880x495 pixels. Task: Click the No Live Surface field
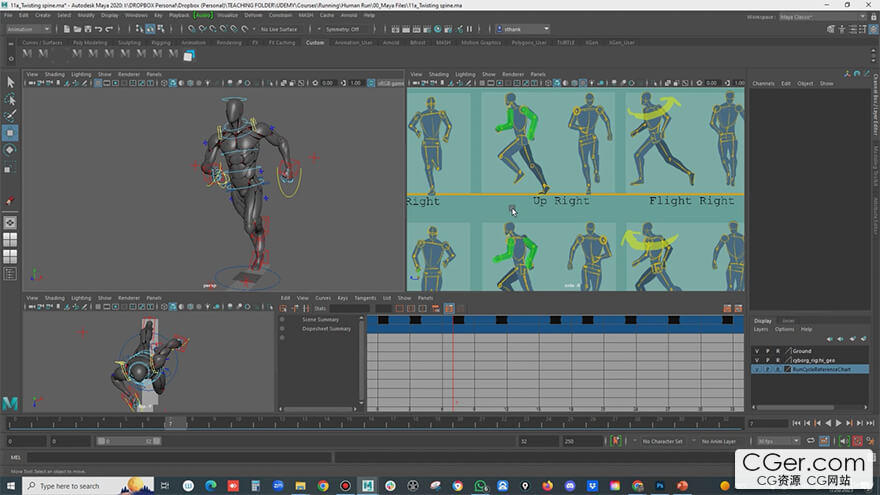coord(279,29)
